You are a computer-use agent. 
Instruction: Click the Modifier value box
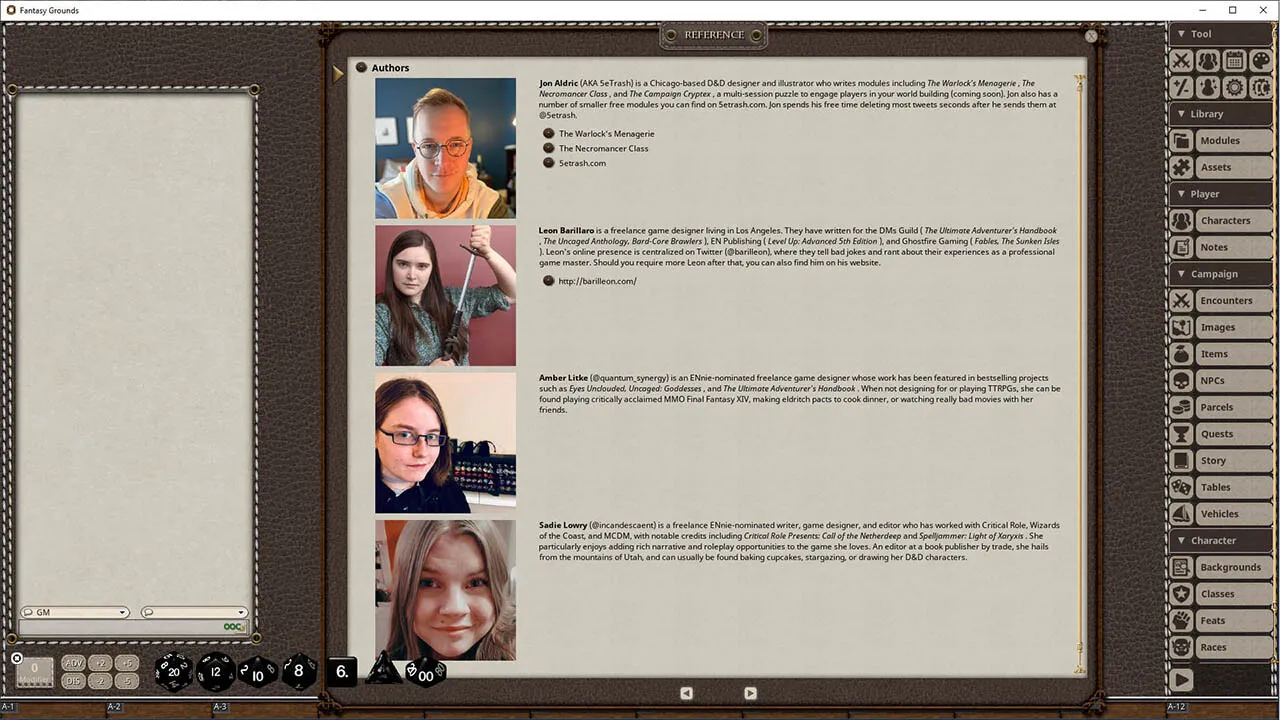coord(34,672)
